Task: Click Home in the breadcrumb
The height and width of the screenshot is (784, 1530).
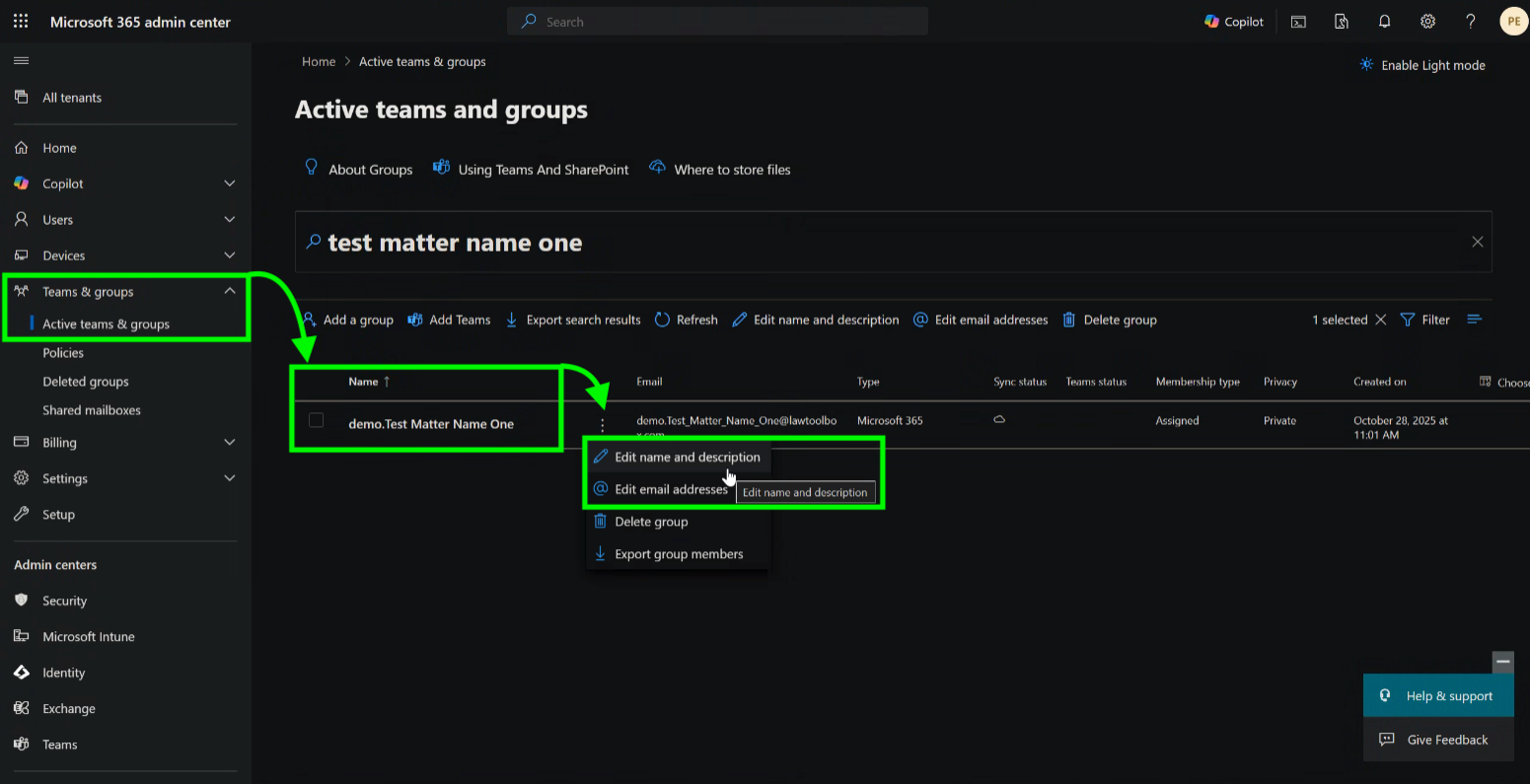Action: pyautogui.click(x=319, y=61)
